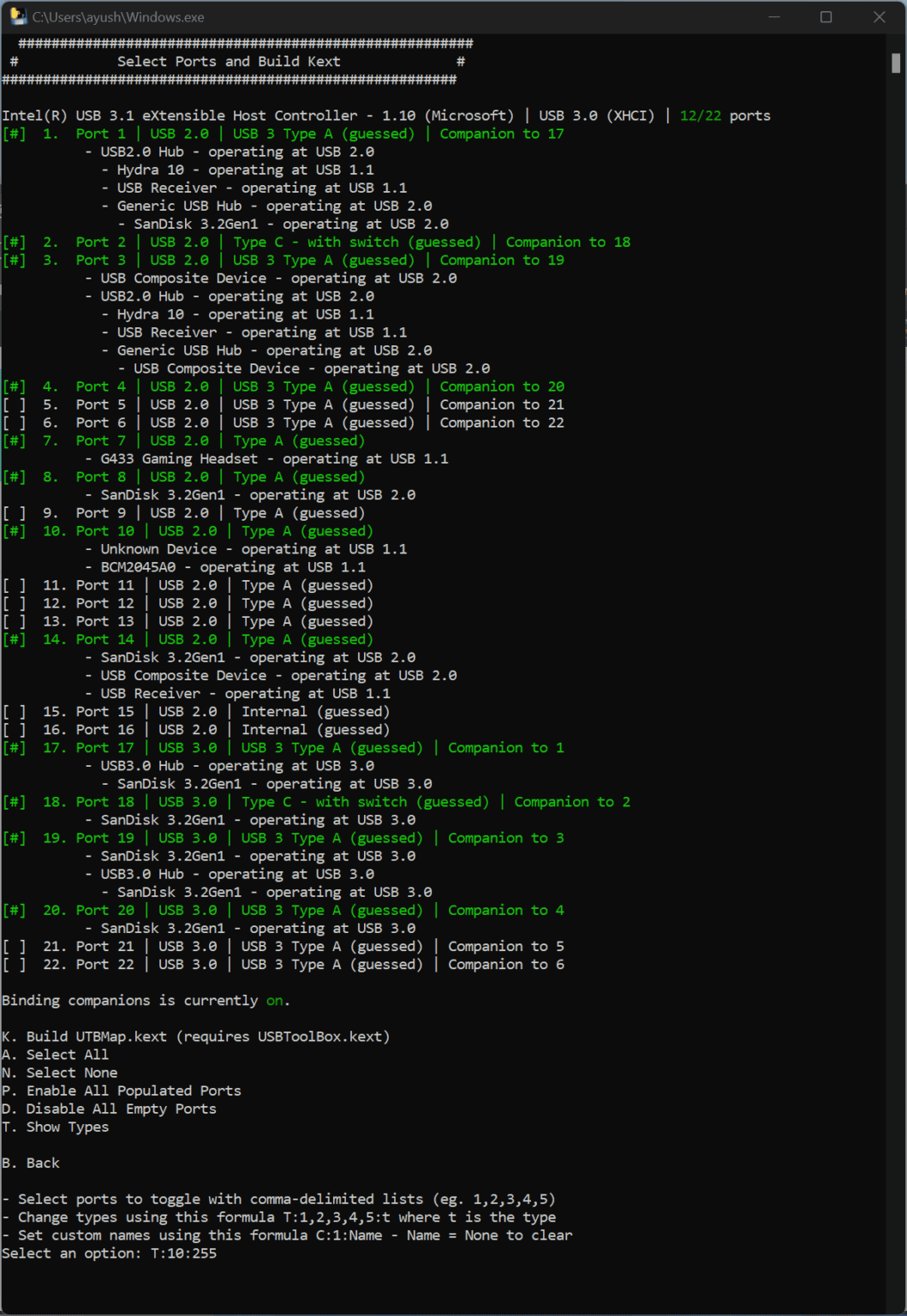Screen dimensions: 907x1316
Task: Click the vertical scrollbar thumb
Action: [x=895, y=63]
